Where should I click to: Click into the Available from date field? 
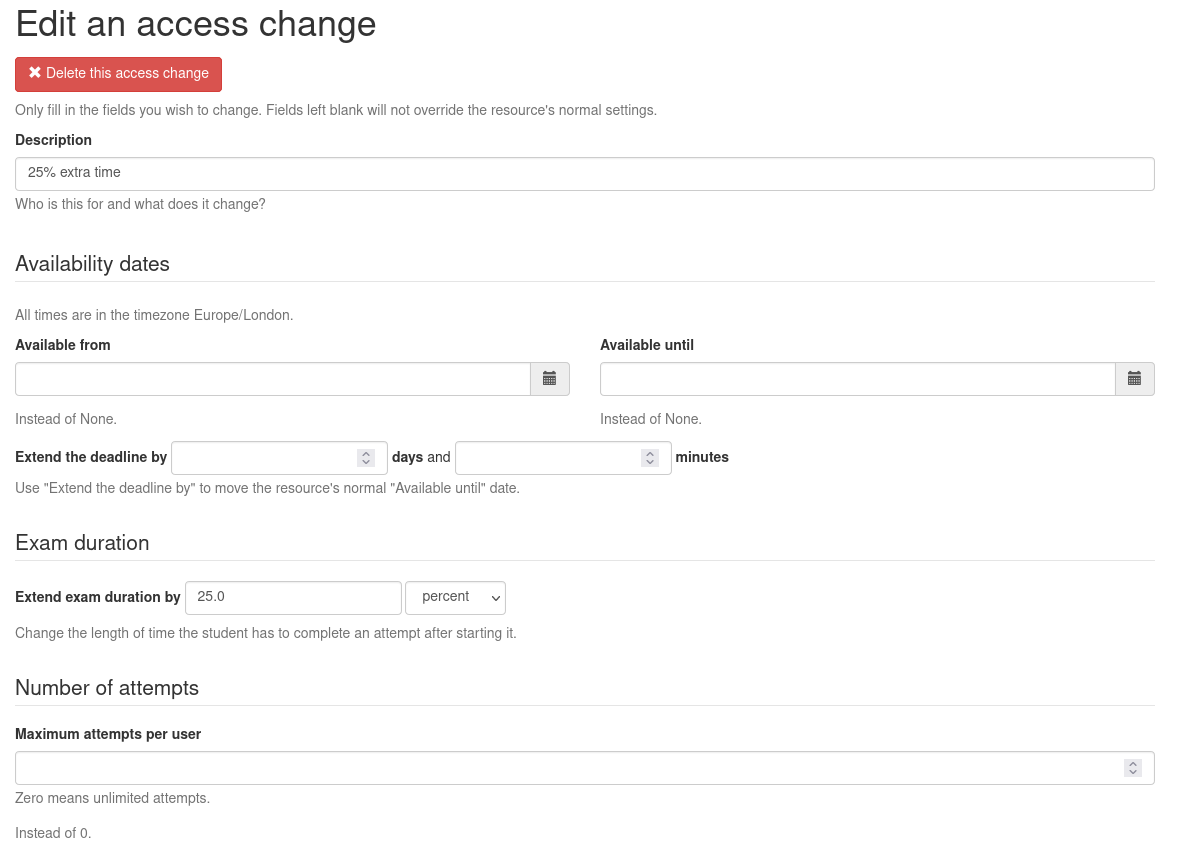point(272,379)
